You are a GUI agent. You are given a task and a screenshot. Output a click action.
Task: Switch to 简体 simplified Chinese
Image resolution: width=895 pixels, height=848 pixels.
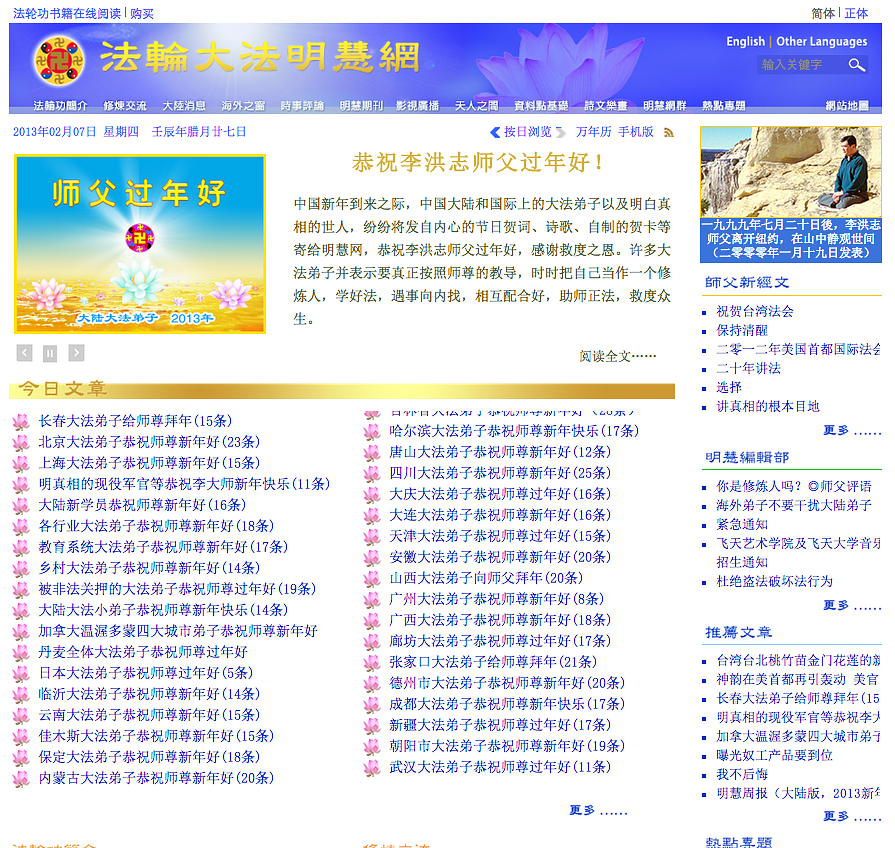pyautogui.click(x=823, y=13)
